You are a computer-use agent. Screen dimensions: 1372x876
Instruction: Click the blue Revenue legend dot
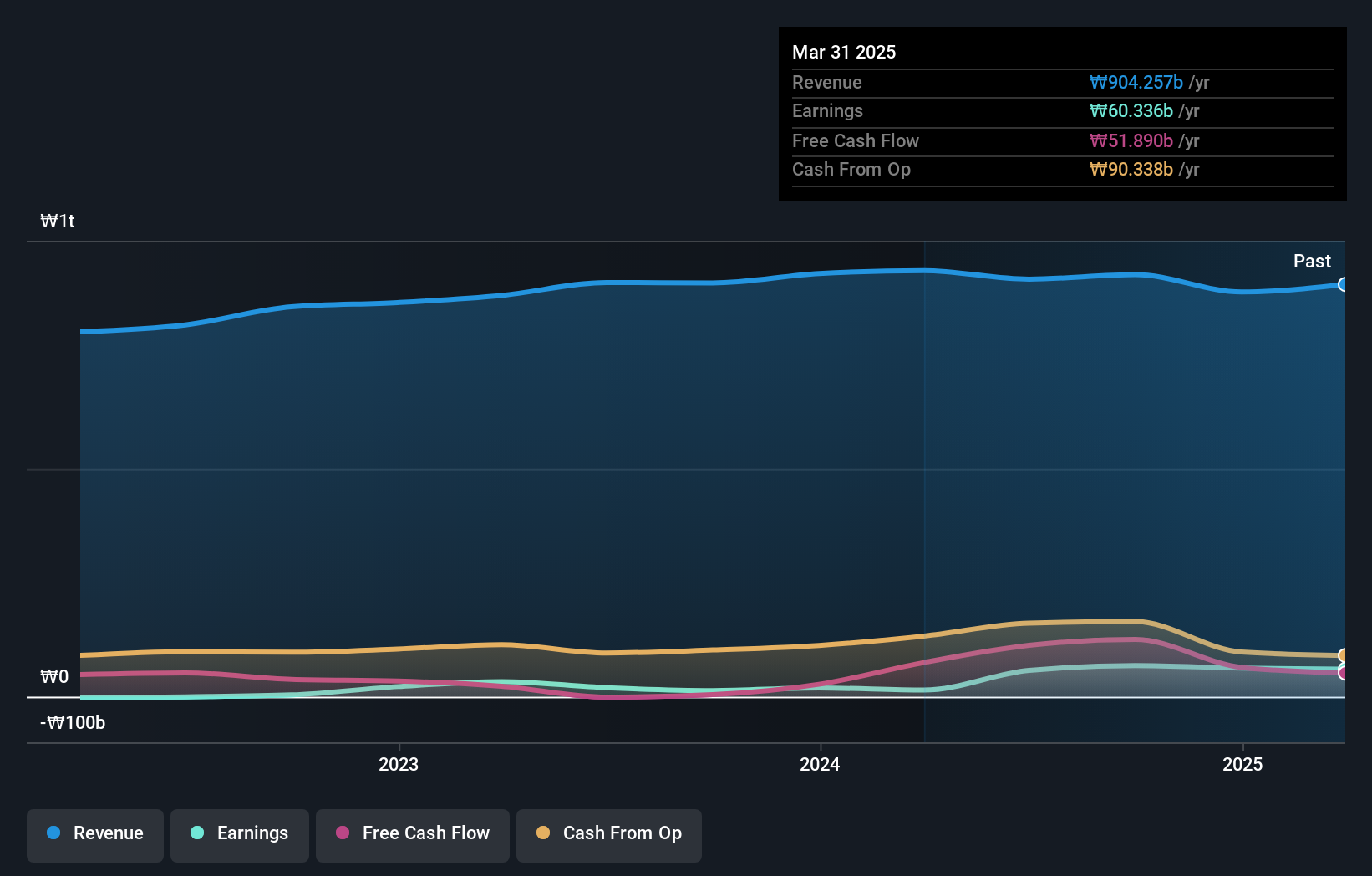tap(53, 833)
